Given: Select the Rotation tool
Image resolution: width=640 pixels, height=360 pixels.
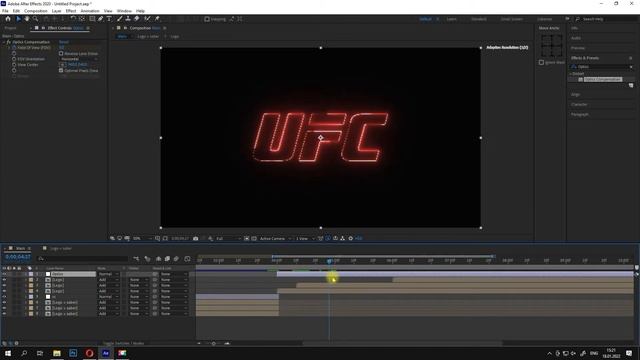Looking at the screenshot, I should point(73,19).
